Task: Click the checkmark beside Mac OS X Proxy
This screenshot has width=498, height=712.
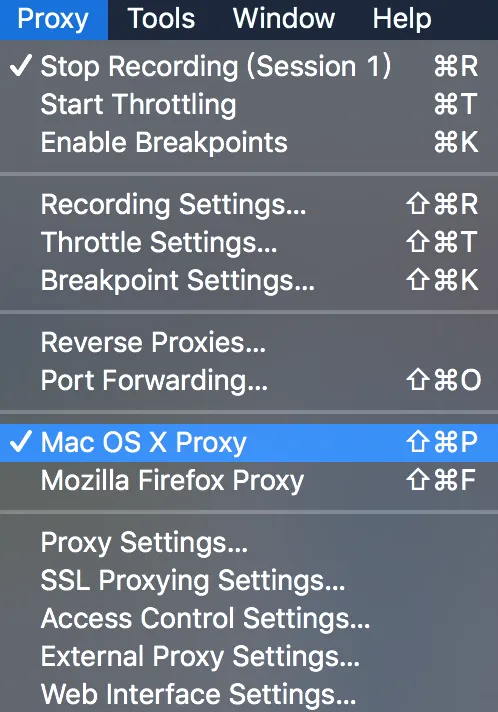Action: pos(20,442)
